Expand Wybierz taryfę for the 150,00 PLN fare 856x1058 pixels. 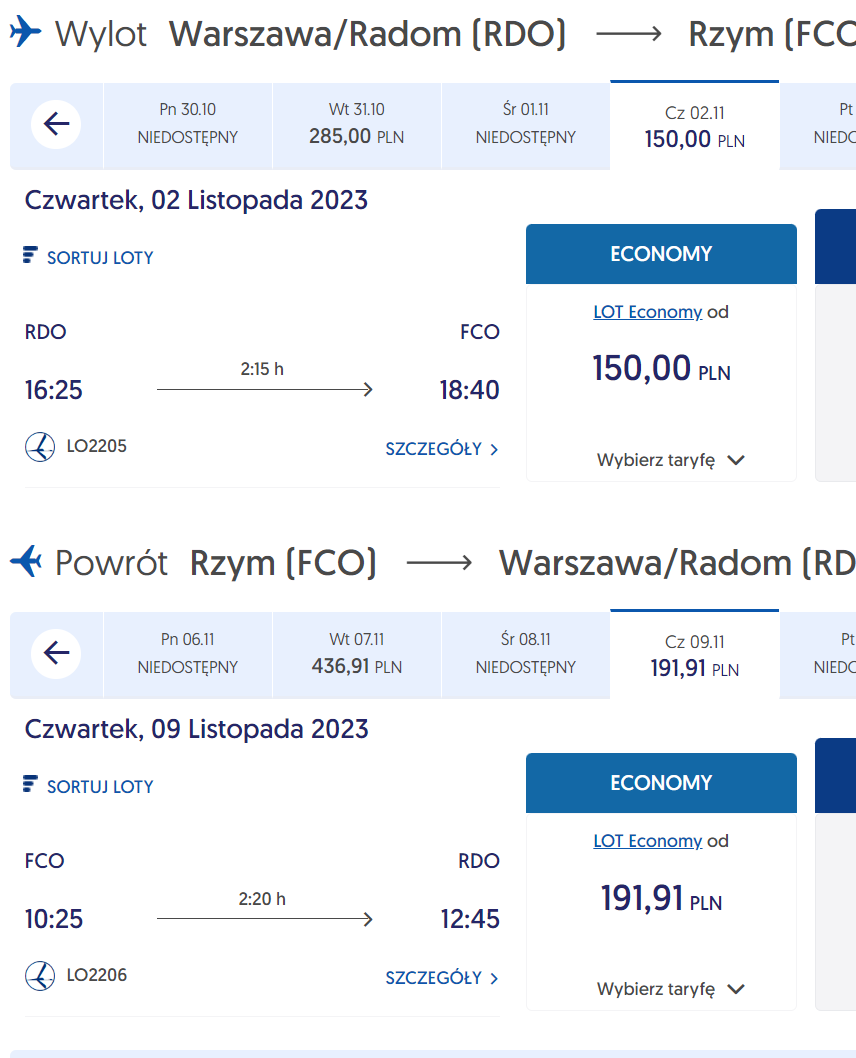[x=670, y=460]
